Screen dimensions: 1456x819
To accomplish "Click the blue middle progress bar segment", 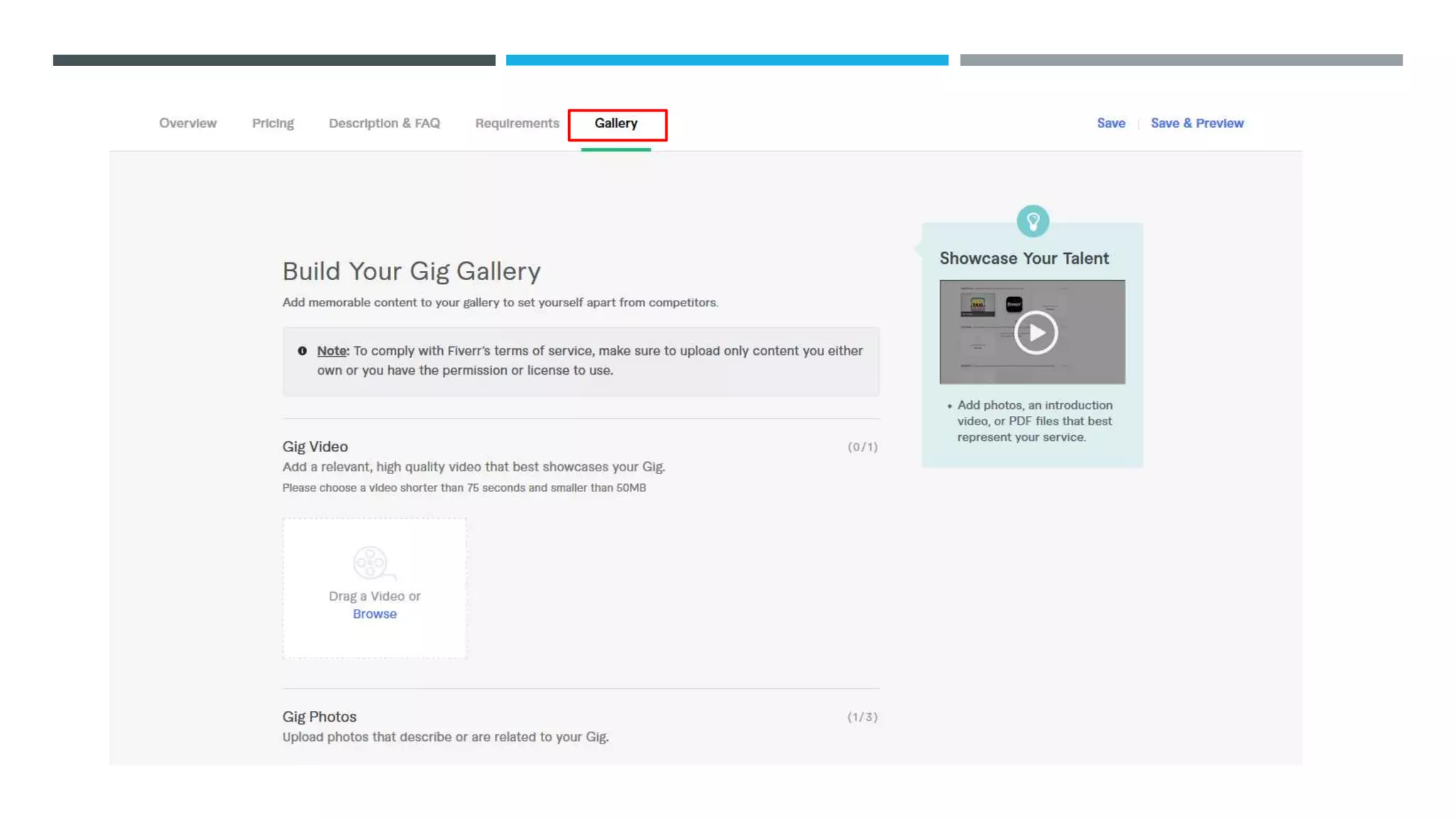I will [x=727, y=60].
